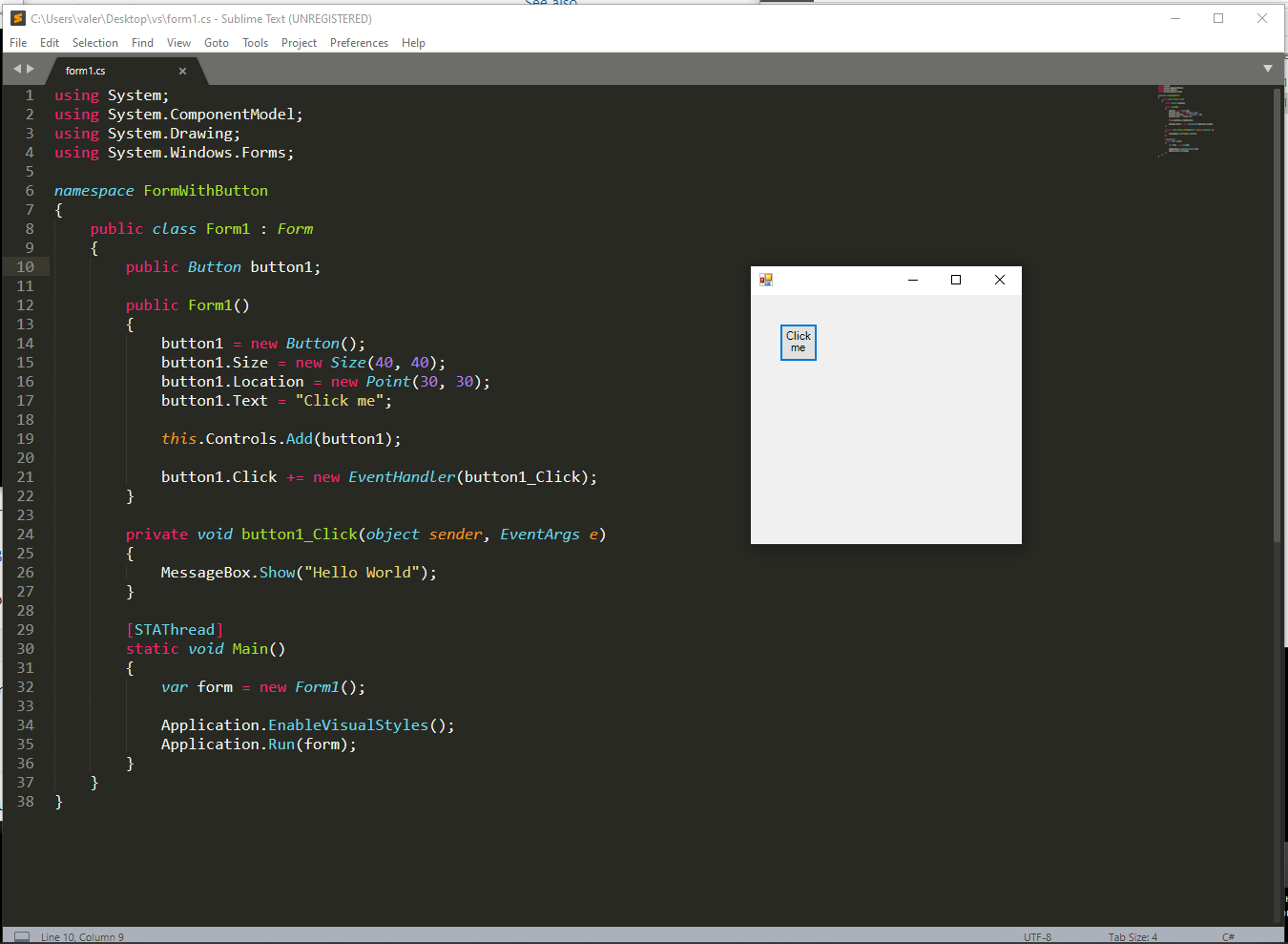The image size is (1288, 944).
Task: Click line number 38 in the gutter
Action: click(x=26, y=802)
